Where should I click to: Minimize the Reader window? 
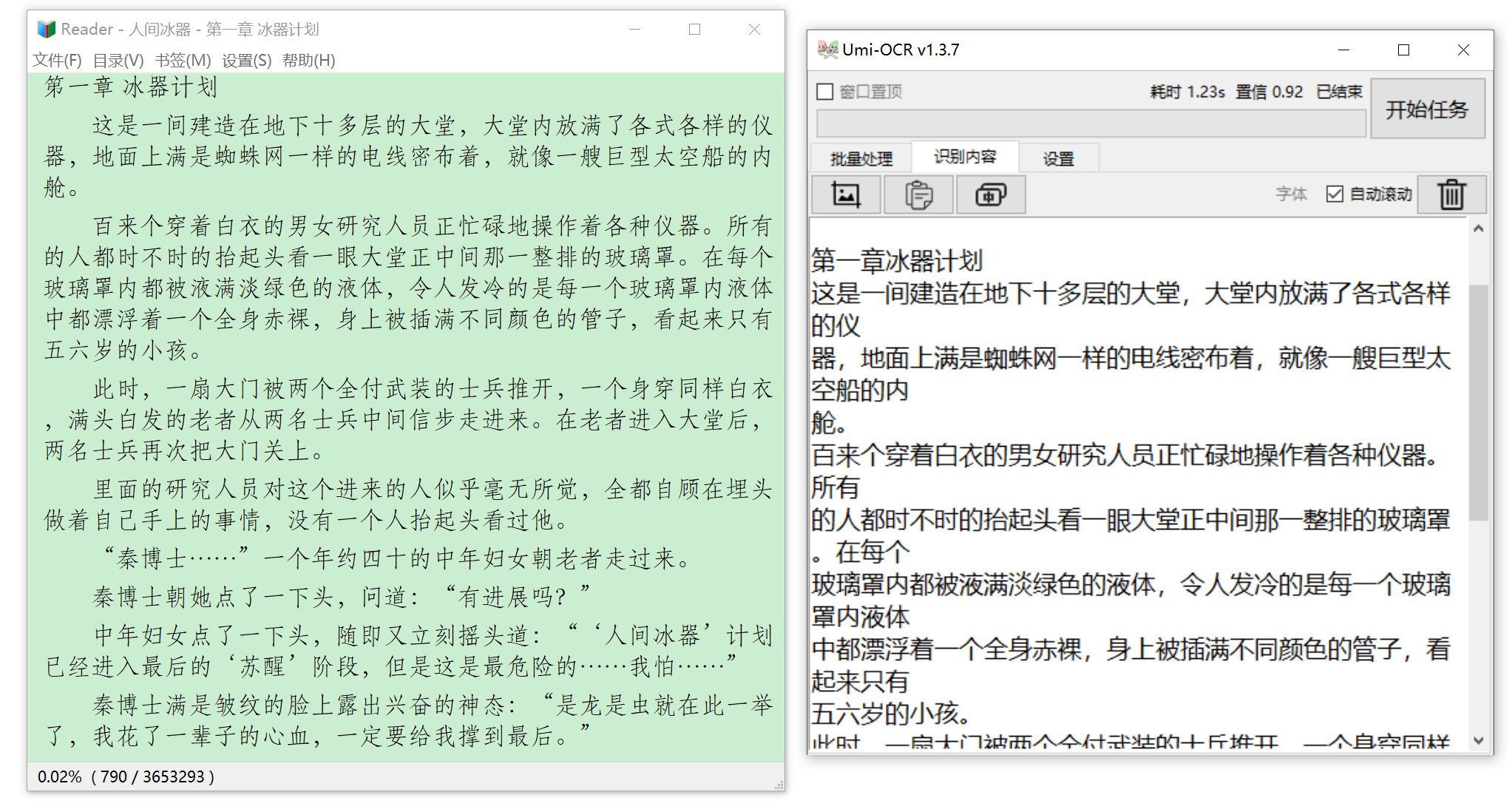tap(634, 30)
